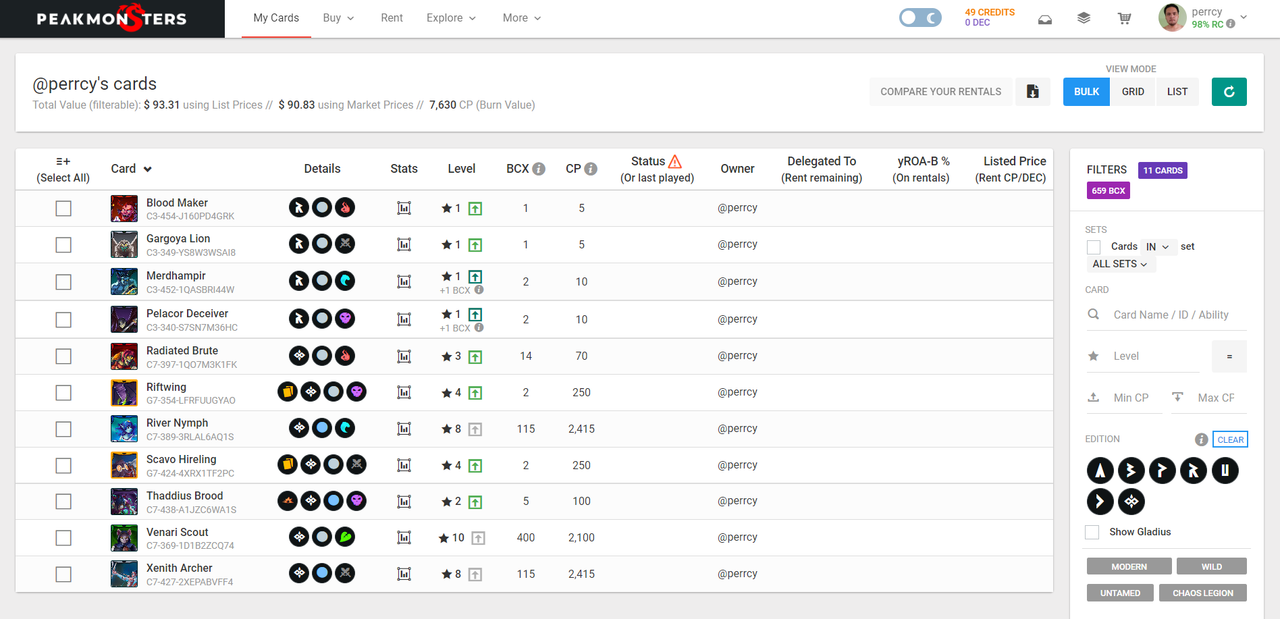The image size is (1280, 619).
Task: Open the Rent page
Action: point(392,18)
